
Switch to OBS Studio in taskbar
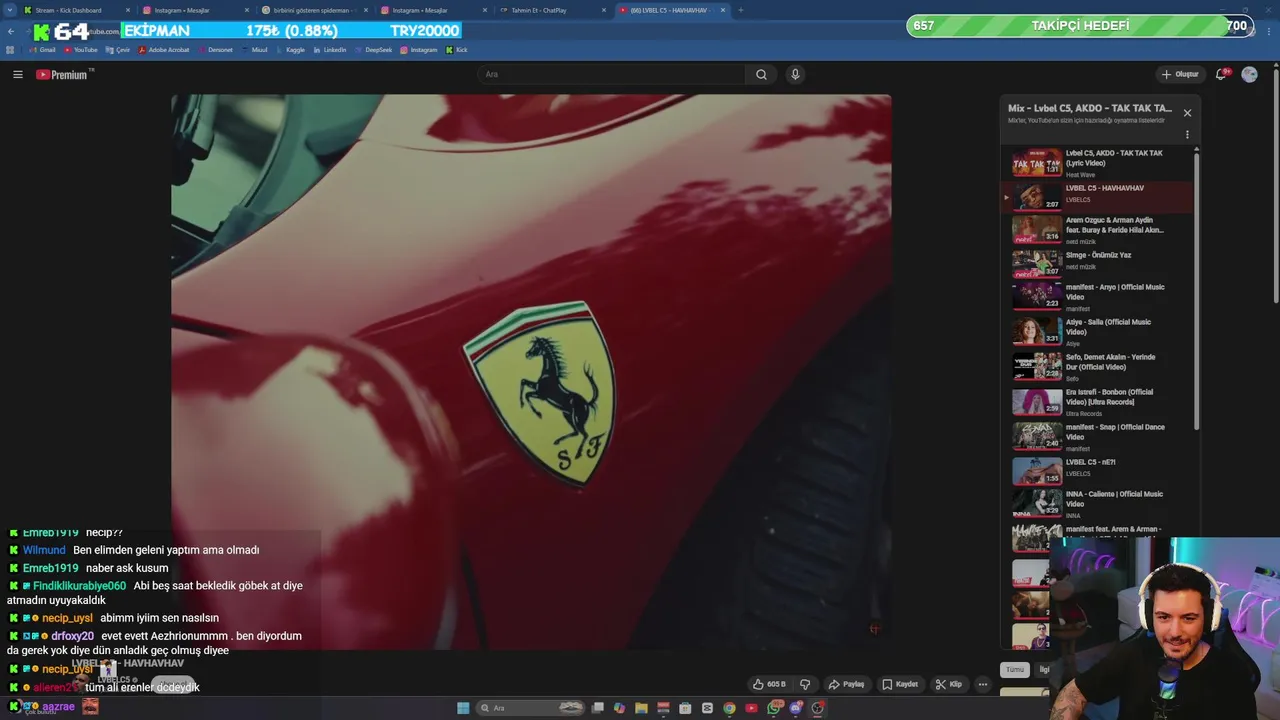click(x=817, y=708)
